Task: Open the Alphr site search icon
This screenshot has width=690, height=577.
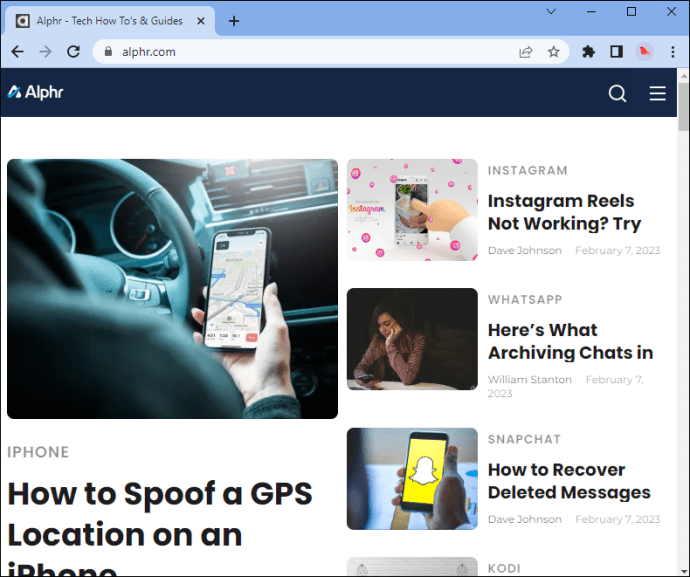Action: click(617, 93)
